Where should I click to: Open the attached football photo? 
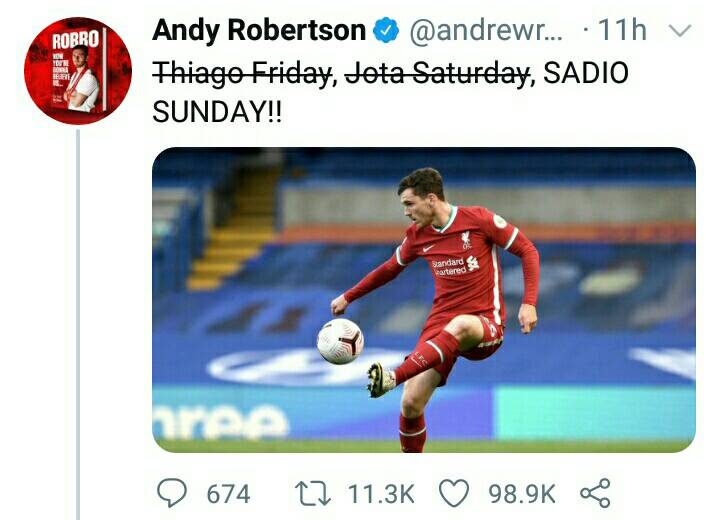[424, 300]
